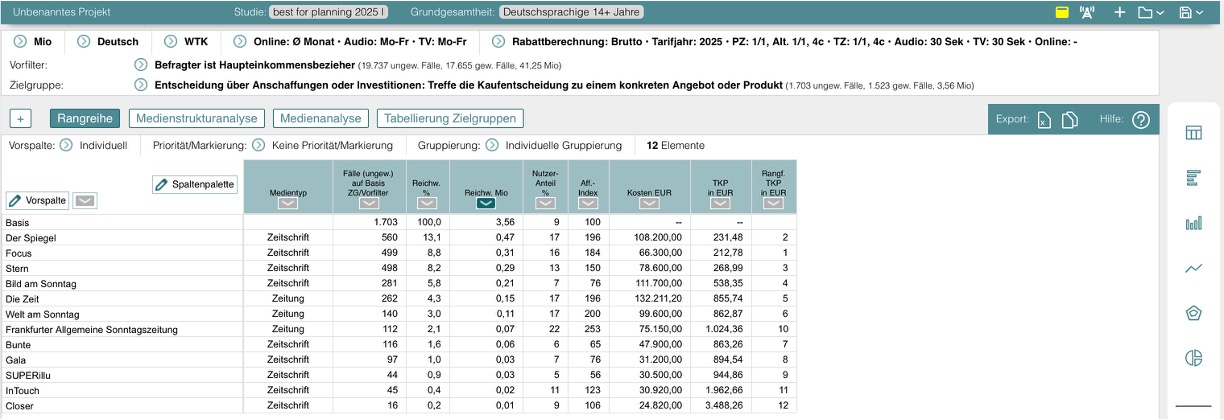Click the broadcast antenna icon
The width and height of the screenshot is (1224, 420).
pyautogui.click(x=1087, y=13)
